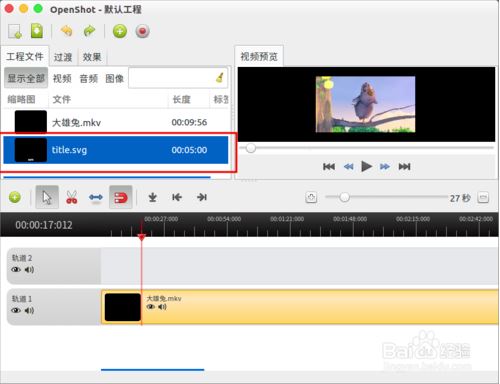The width and height of the screenshot is (500, 384).
Task: Toggle the magnet snapping tool
Action: [121, 197]
